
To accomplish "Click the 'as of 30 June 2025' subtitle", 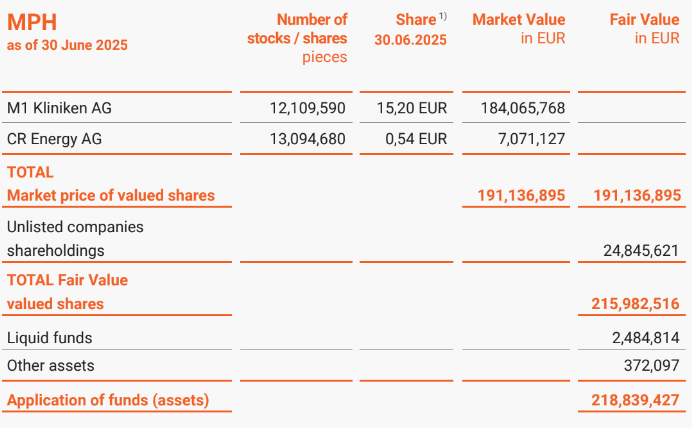I will click(x=67, y=45).
